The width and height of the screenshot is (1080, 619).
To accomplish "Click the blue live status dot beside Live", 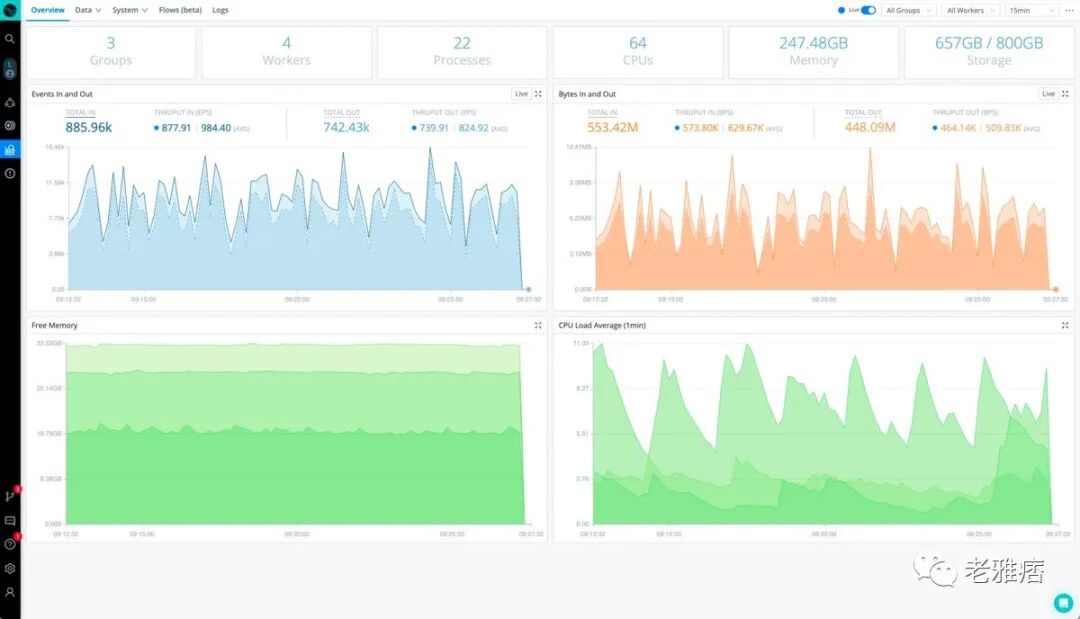I will coord(841,10).
